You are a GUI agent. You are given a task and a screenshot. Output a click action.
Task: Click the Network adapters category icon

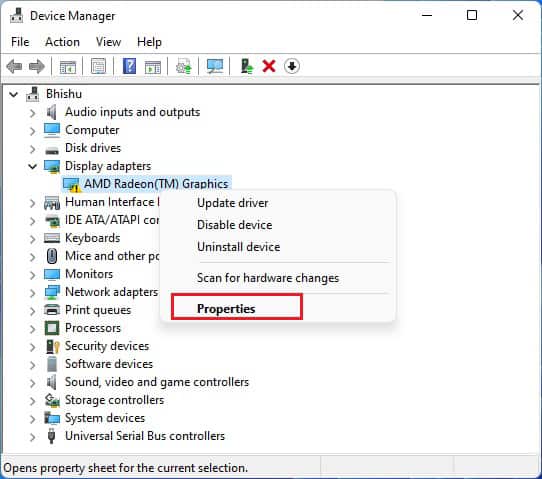tap(52, 292)
